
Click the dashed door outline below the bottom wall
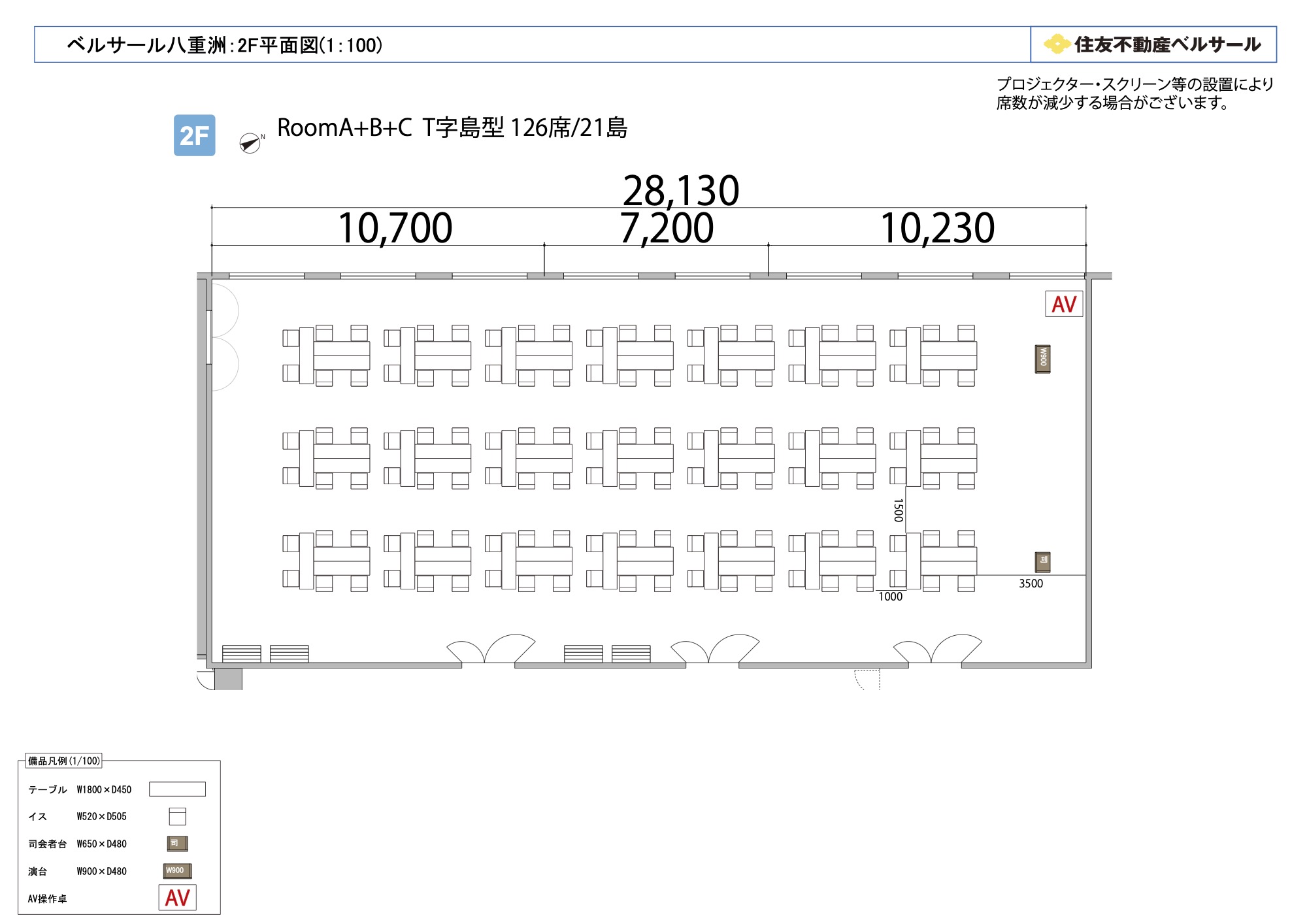(867, 680)
